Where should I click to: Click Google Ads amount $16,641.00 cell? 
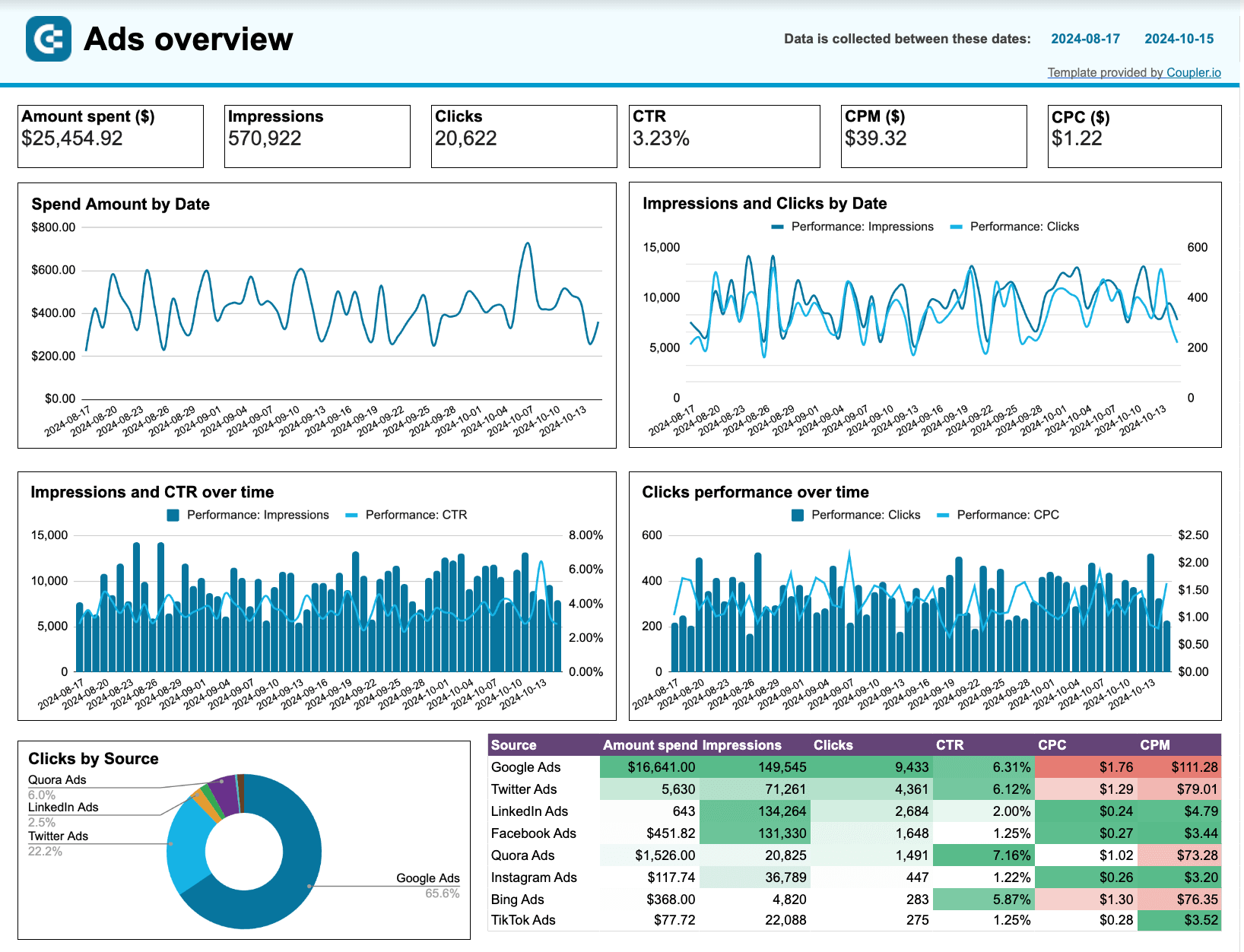point(649,767)
